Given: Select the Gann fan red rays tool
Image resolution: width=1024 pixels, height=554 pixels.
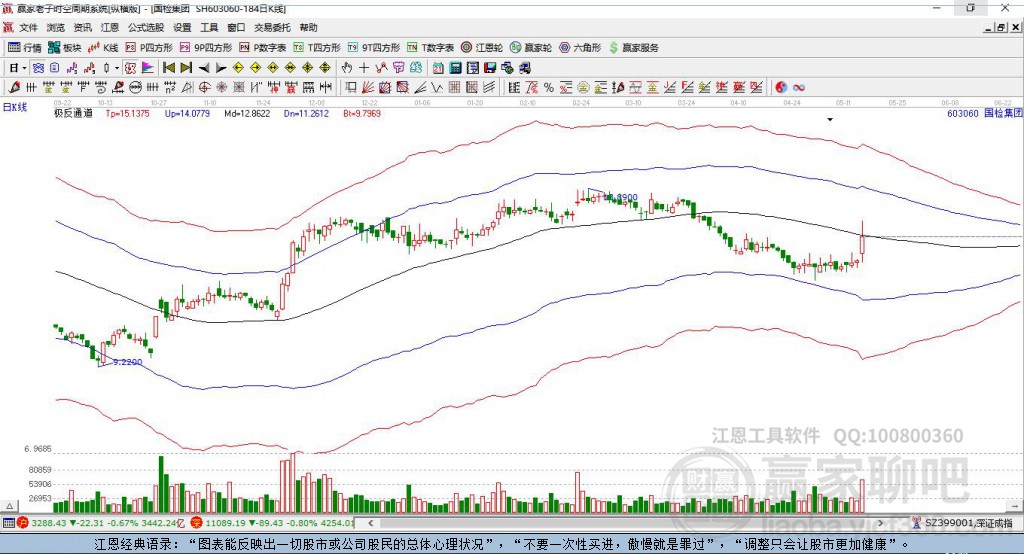Looking at the screenshot, I should click(x=368, y=88).
